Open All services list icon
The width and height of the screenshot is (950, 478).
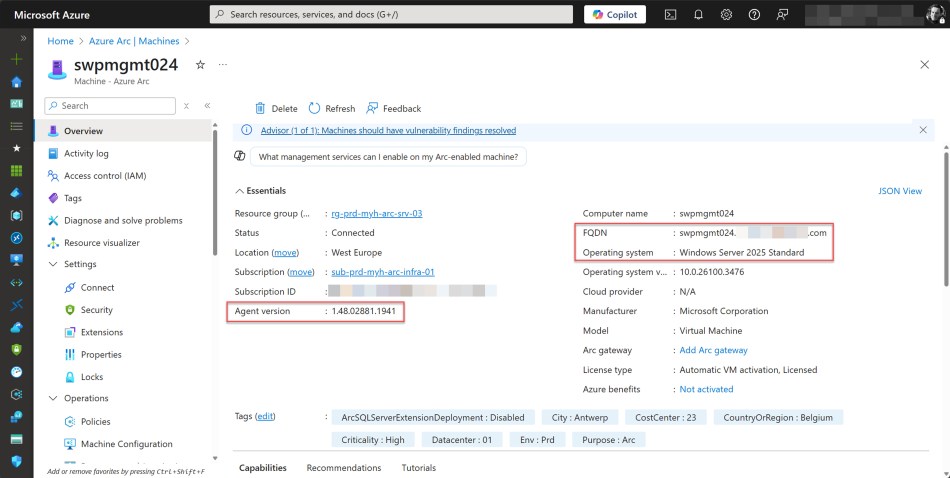pyautogui.click(x=17, y=126)
